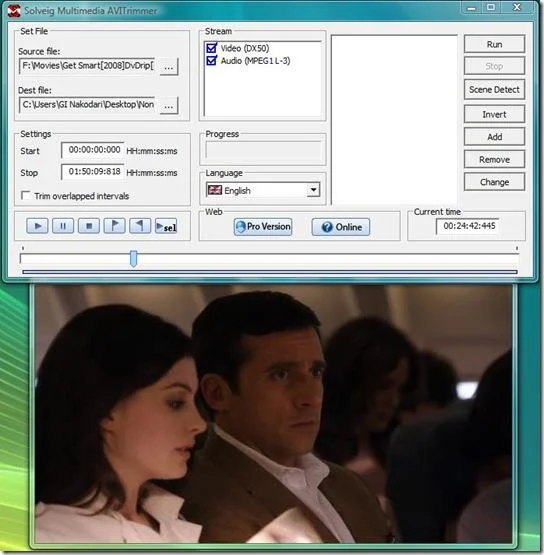Uncheck the Video (DX50) stream
This screenshot has width=544, height=555.
tap(212, 48)
